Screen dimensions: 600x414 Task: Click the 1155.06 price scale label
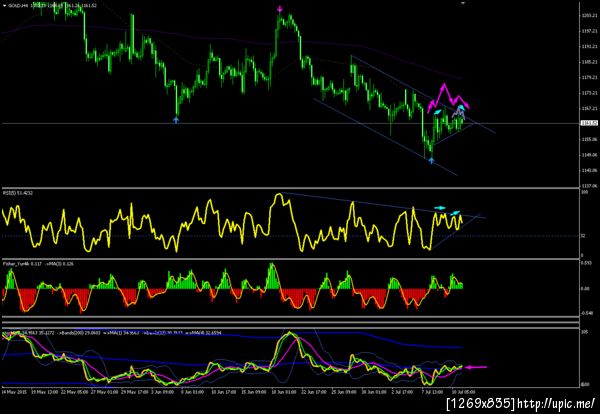590,139
